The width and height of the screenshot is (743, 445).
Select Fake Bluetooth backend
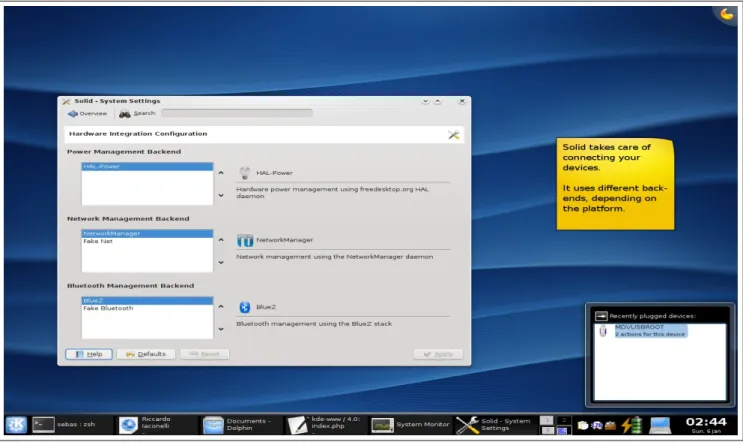[x=147, y=308]
